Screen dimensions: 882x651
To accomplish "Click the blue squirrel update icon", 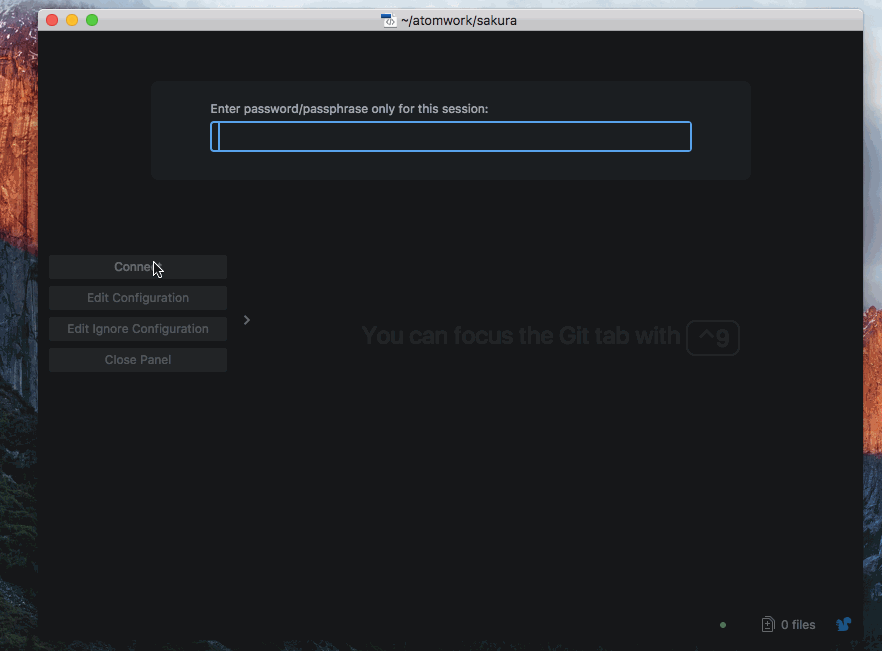I will (x=843, y=624).
